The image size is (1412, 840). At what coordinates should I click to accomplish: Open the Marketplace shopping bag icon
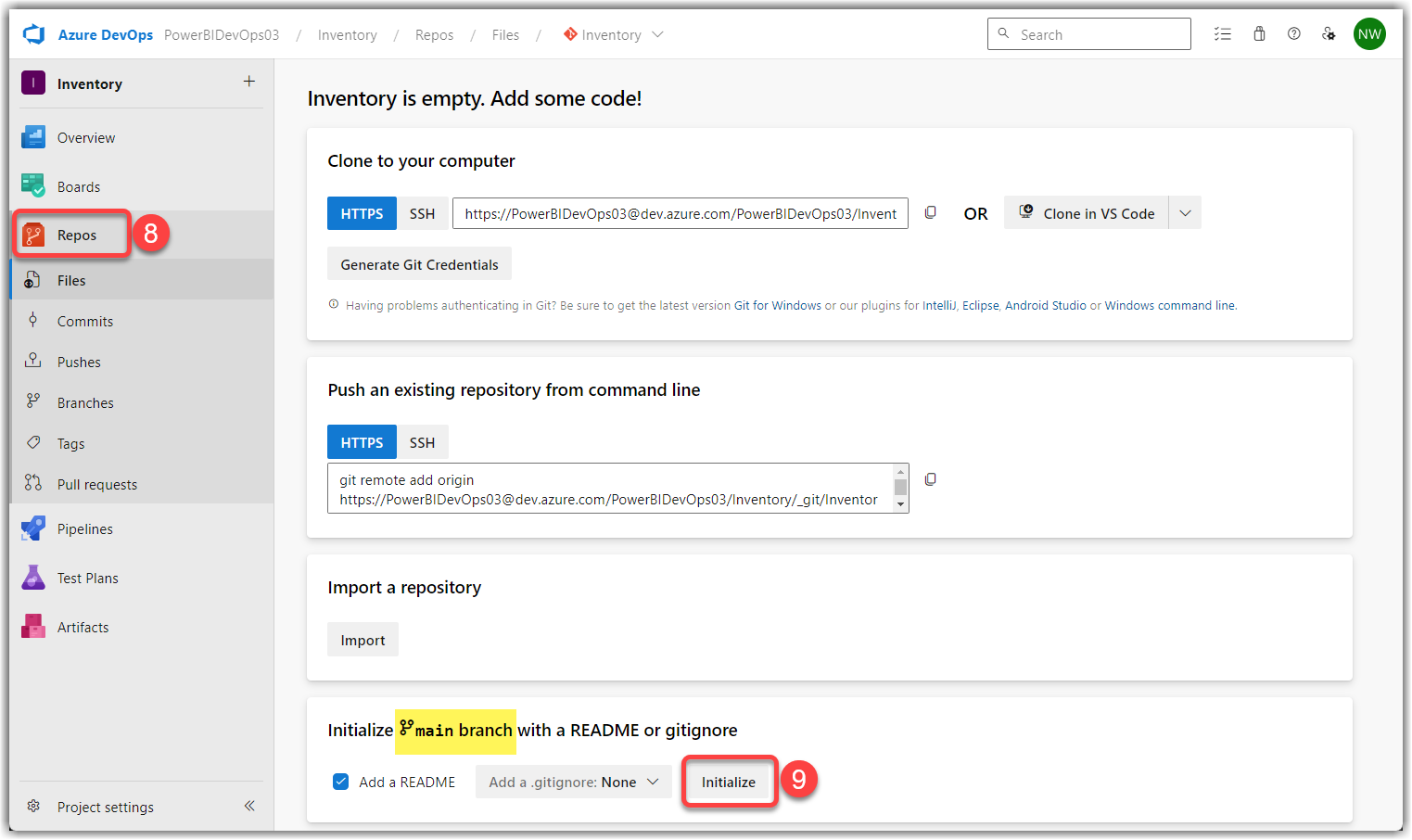pos(1259,34)
